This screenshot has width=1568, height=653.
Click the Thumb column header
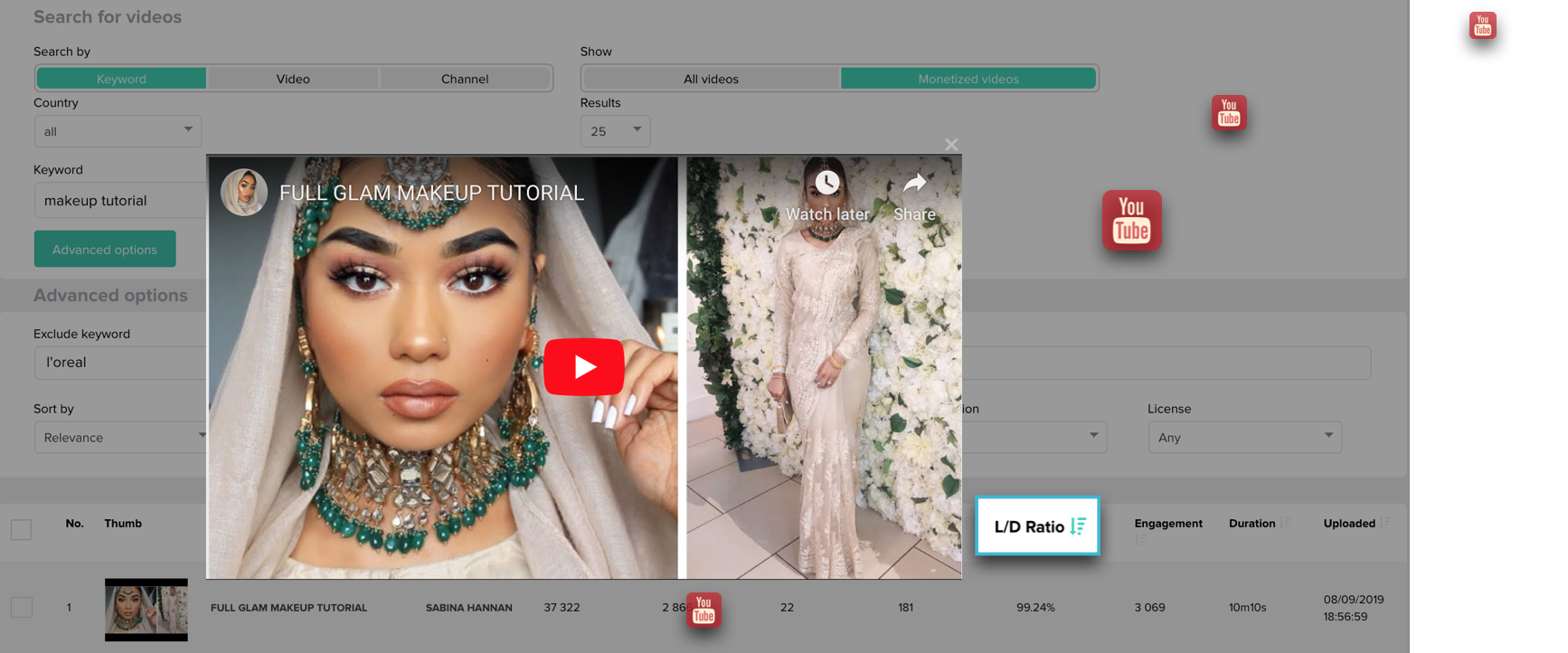(123, 524)
